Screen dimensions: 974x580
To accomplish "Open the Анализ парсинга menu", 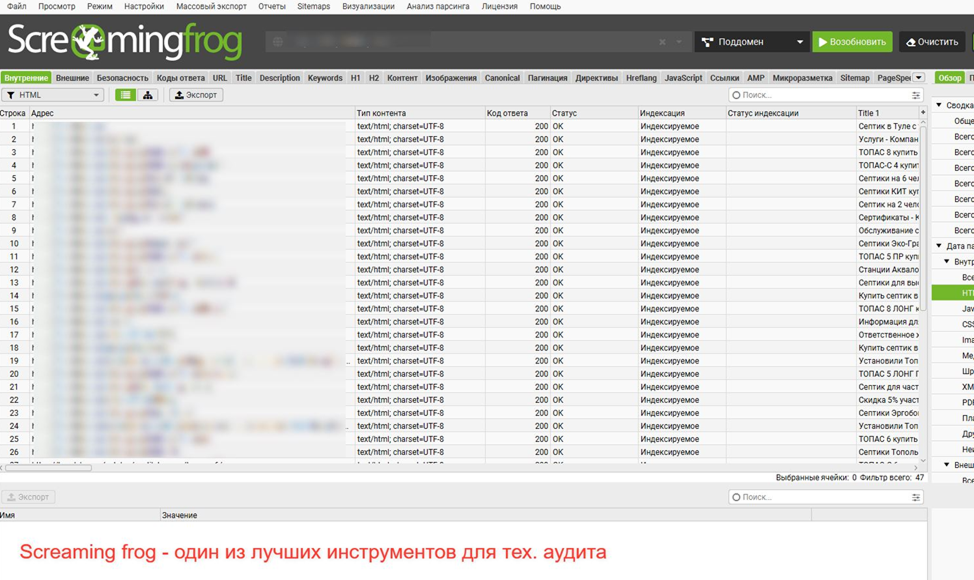I will (x=438, y=6).
